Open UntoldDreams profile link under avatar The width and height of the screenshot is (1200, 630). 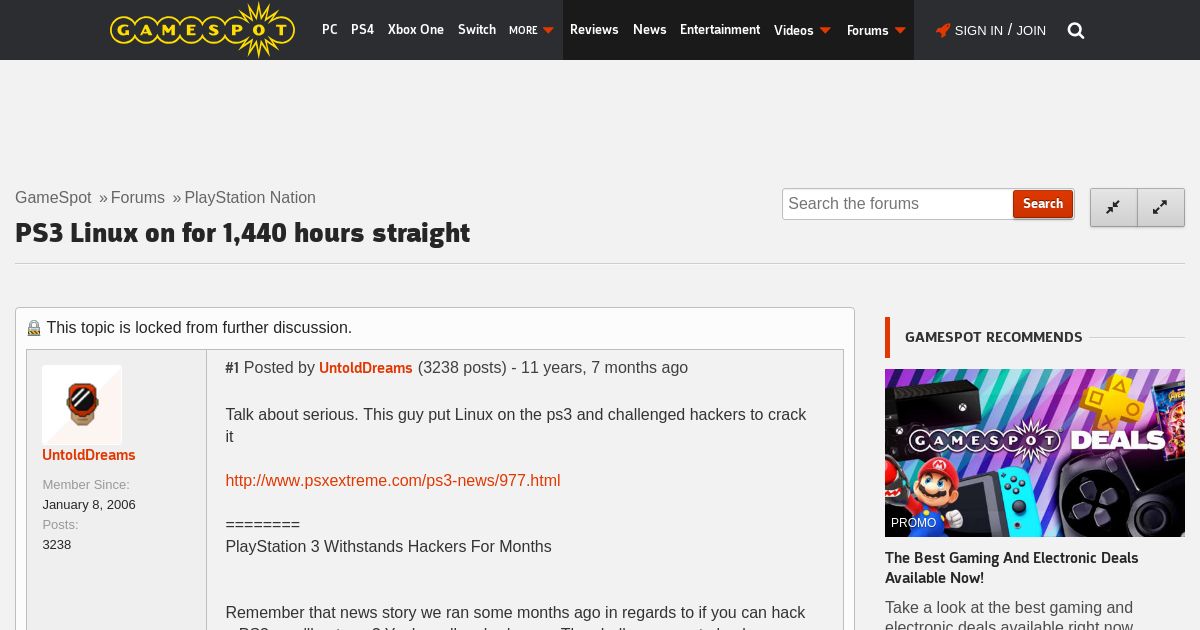coord(89,455)
